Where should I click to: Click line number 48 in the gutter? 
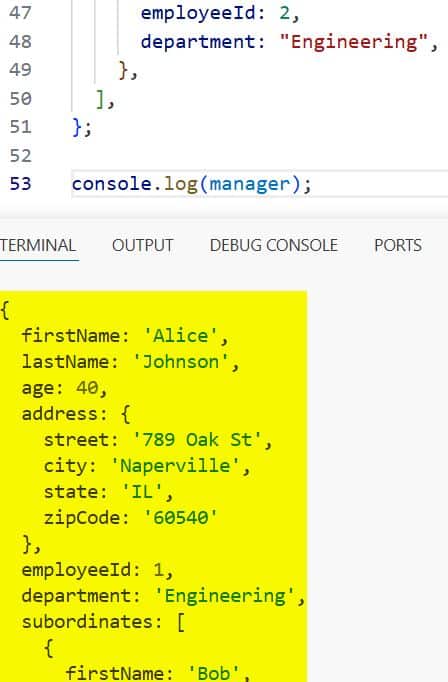pyautogui.click(x=20, y=42)
